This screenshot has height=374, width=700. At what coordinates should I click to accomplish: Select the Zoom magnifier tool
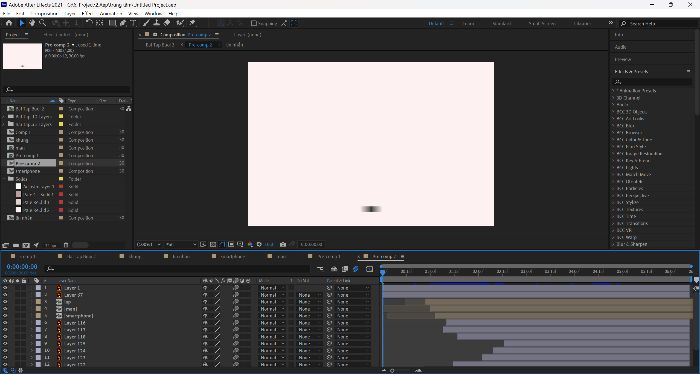(x=42, y=23)
